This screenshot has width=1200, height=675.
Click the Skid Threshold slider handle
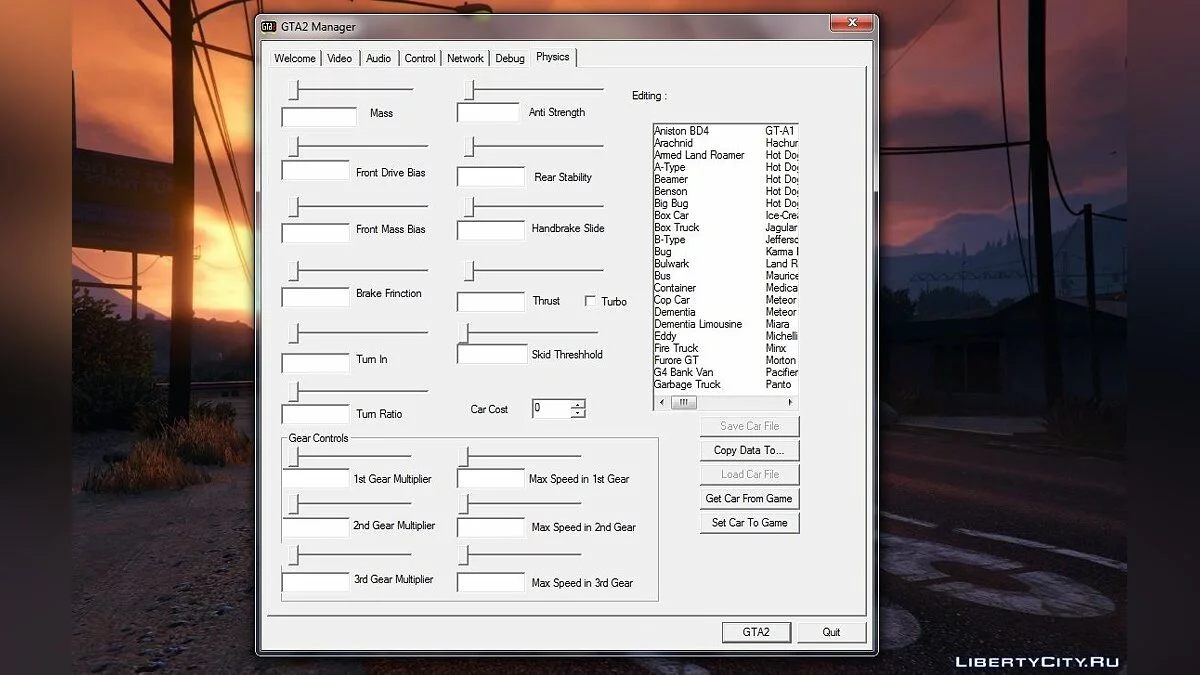point(464,332)
